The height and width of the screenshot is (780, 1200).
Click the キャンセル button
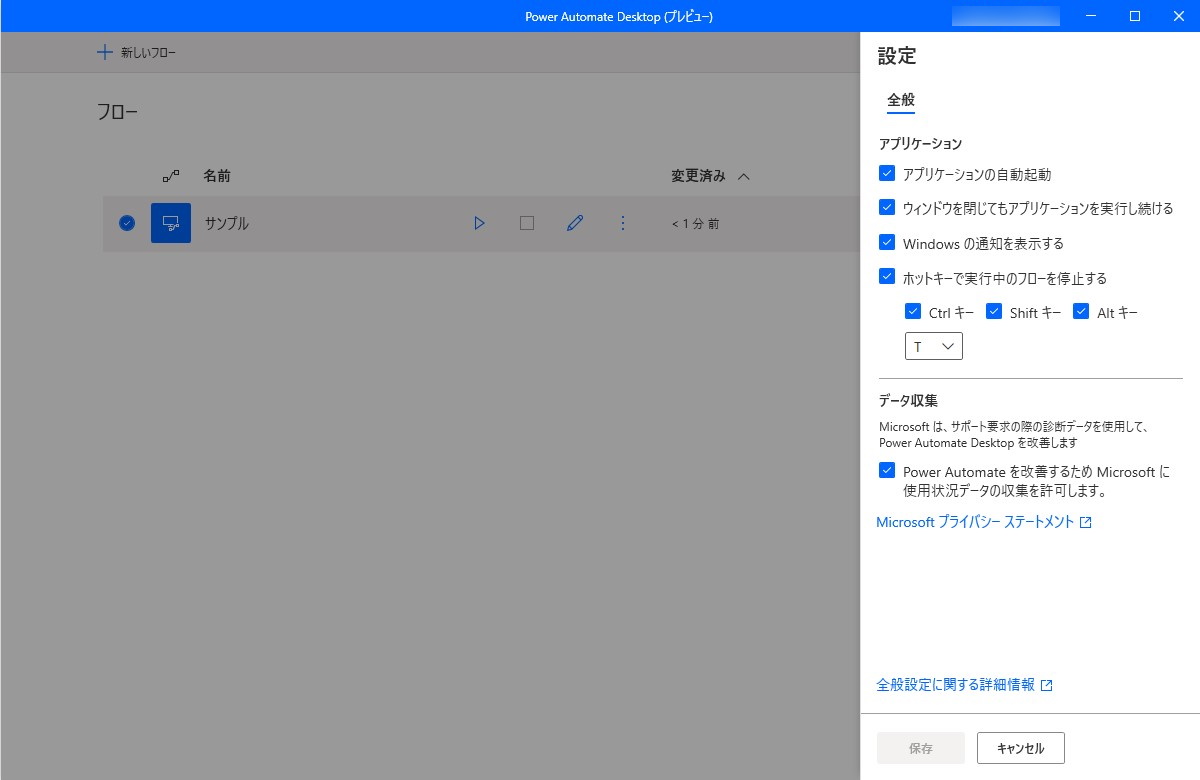[x=1020, y=747]
